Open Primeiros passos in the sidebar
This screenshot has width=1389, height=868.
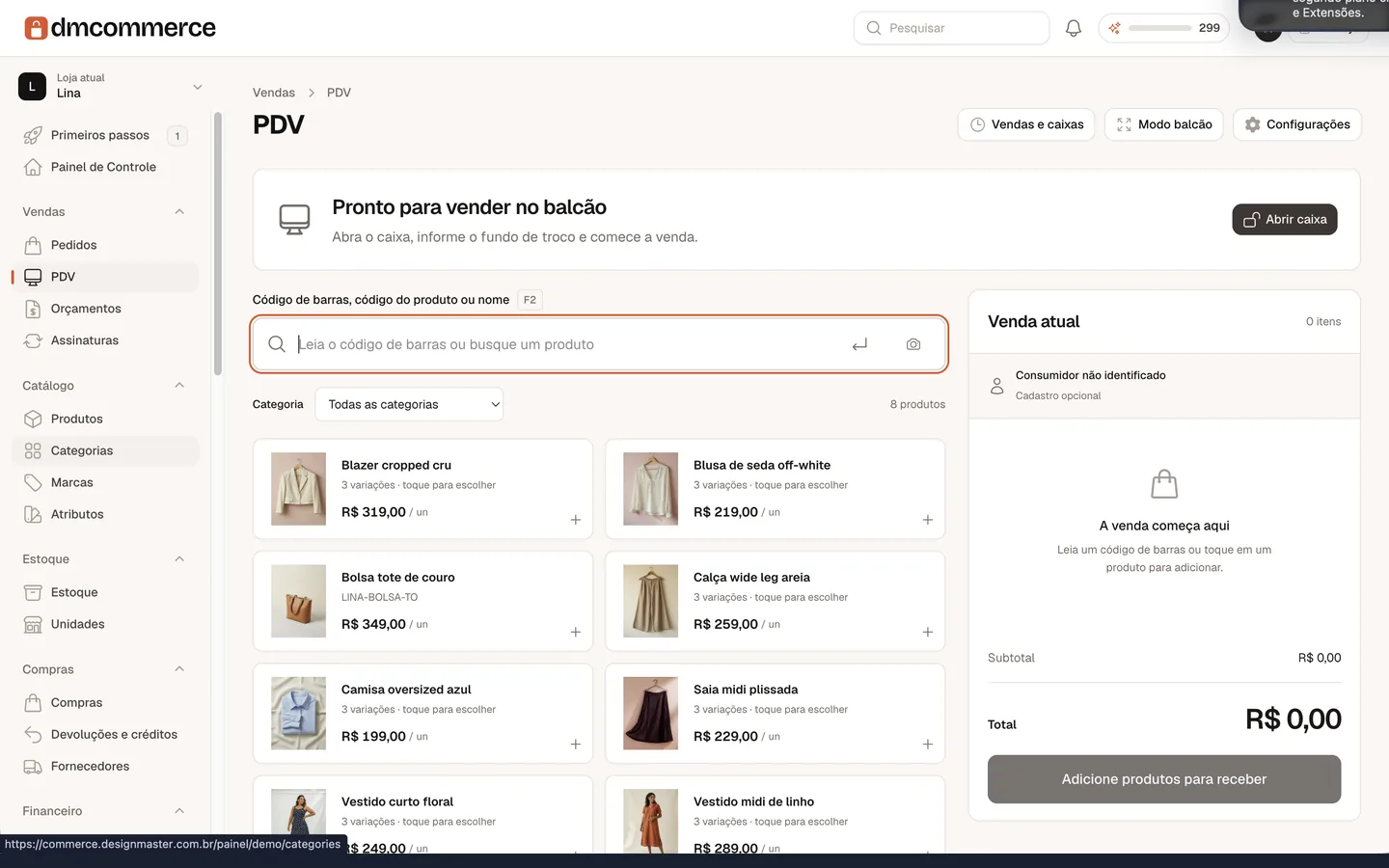pos(105,135)
